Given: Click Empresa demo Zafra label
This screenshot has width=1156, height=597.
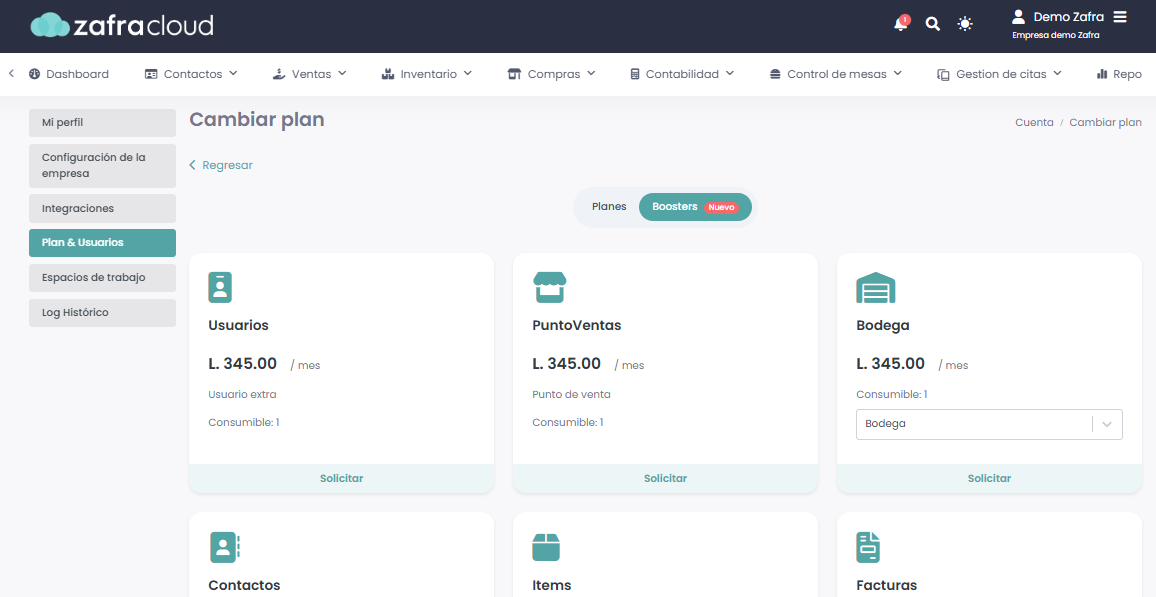Looking at the screenshot, I should click(x=1056, y=35).
